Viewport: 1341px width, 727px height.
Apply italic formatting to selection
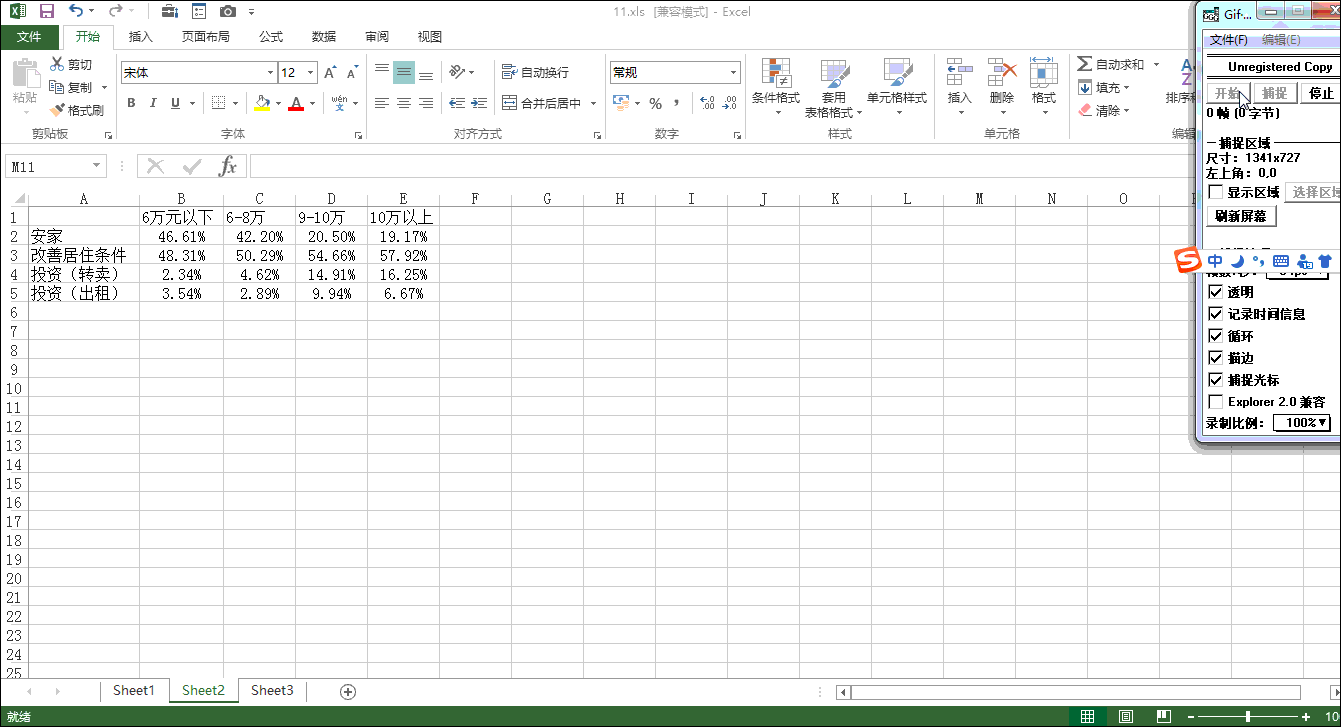click(153, 103)
